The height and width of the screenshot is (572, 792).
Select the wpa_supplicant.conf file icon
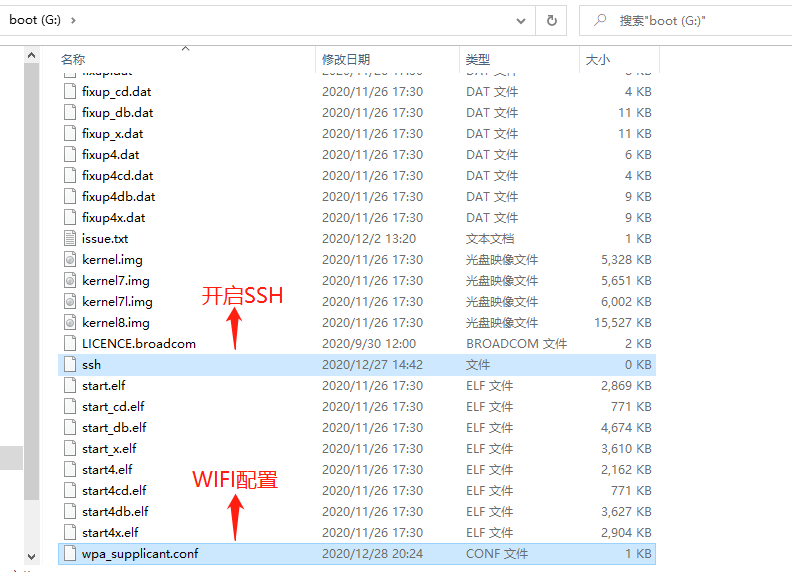pyautogui.click(x=69, y=554)
